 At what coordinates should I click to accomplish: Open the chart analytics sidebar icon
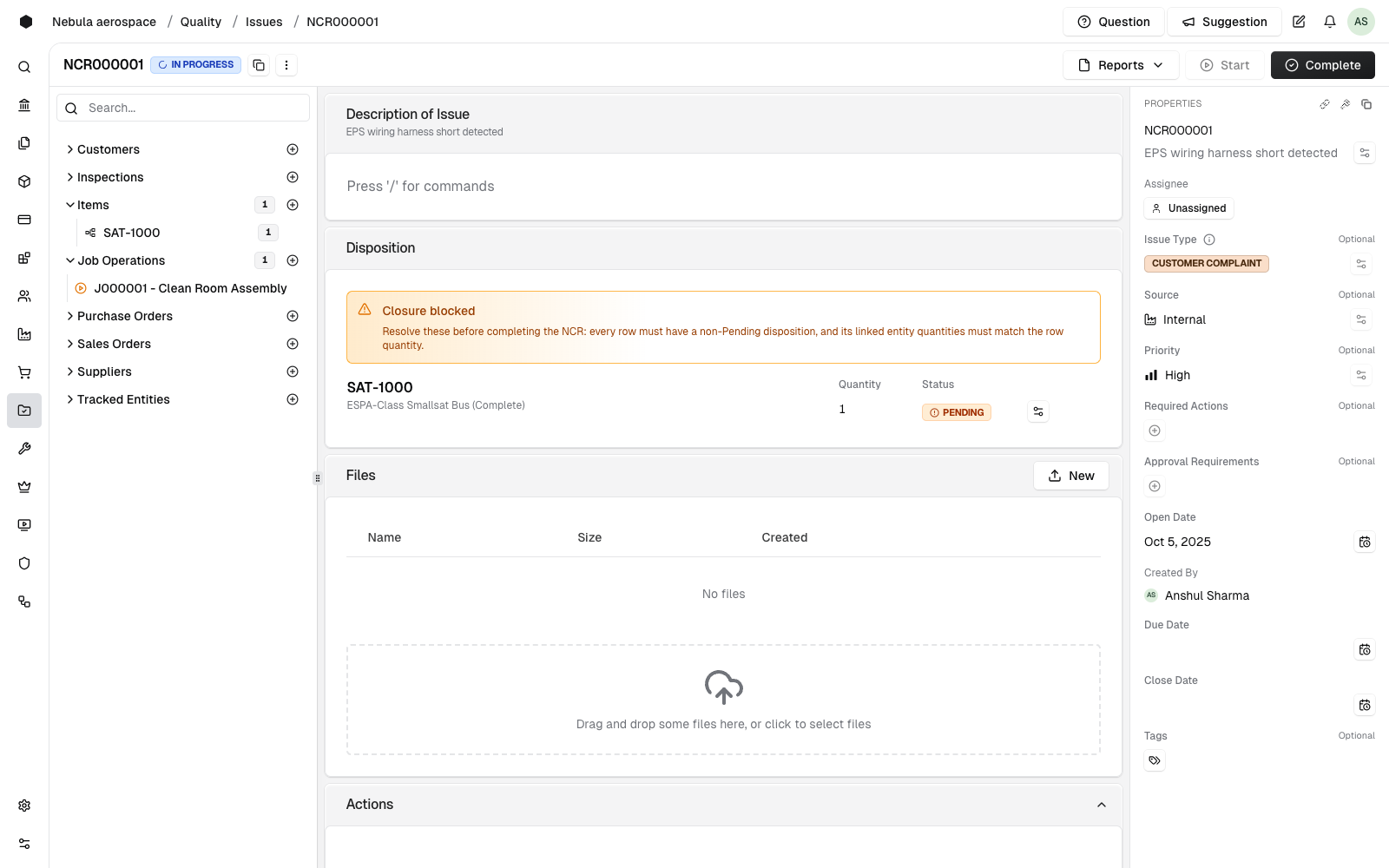24,334
